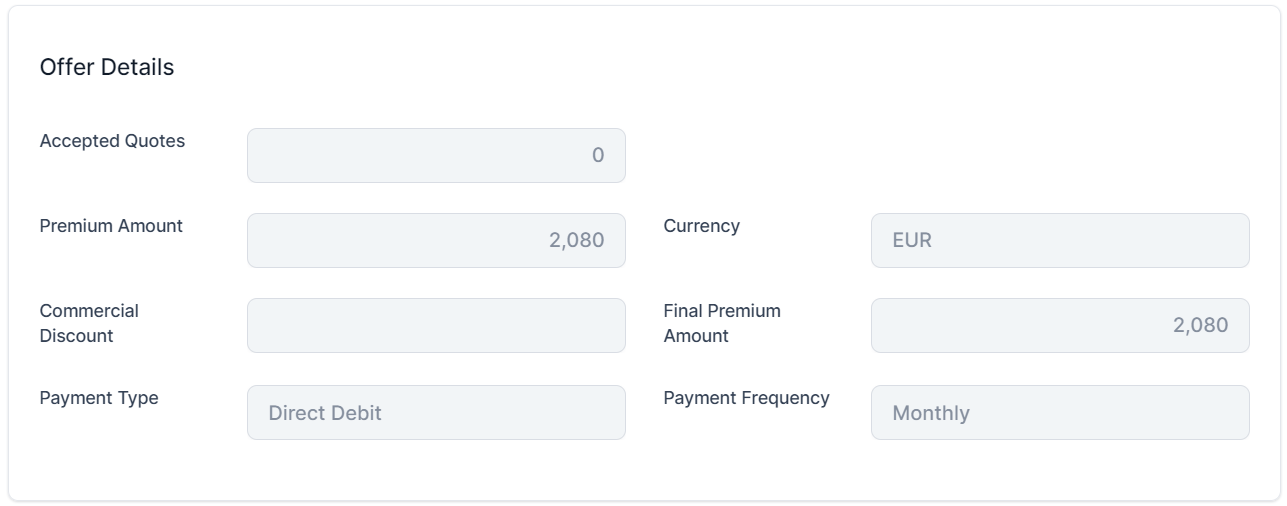The height and width of the screenshot is (506, 1287).
Task: Click the empty Commercial Discount field
Action: (436, 325)
